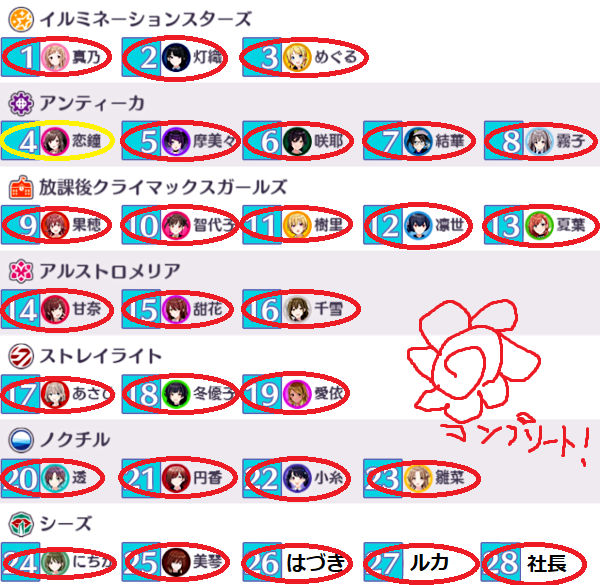Select number 8 霧子 entry
Screen dimensions: 600x585
(540, 141)
